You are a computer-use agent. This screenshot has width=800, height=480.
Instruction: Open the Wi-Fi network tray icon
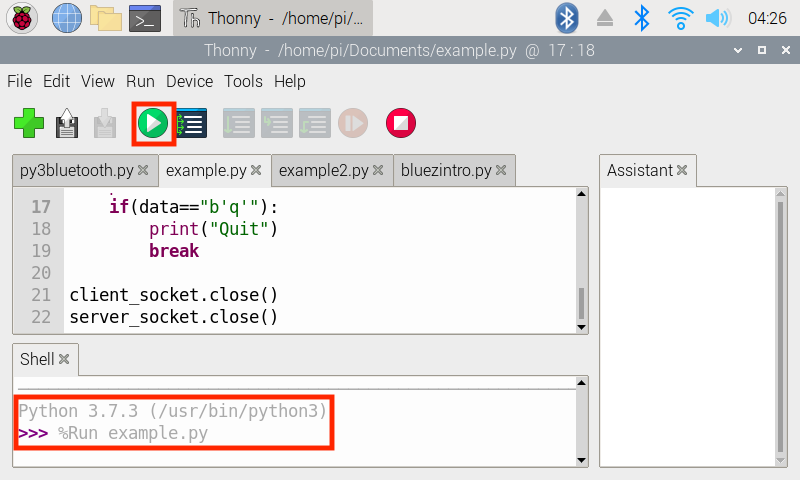click(x=681, y=18)
